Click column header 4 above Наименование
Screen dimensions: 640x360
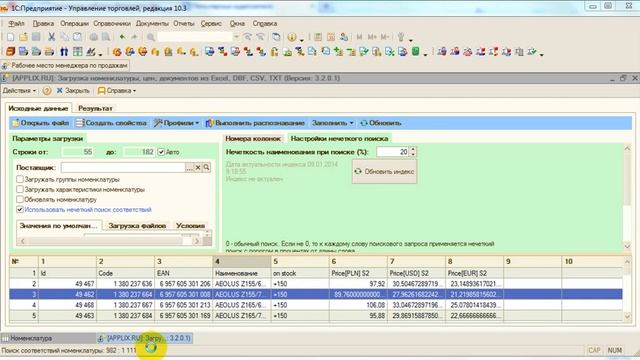pos(242,262)
